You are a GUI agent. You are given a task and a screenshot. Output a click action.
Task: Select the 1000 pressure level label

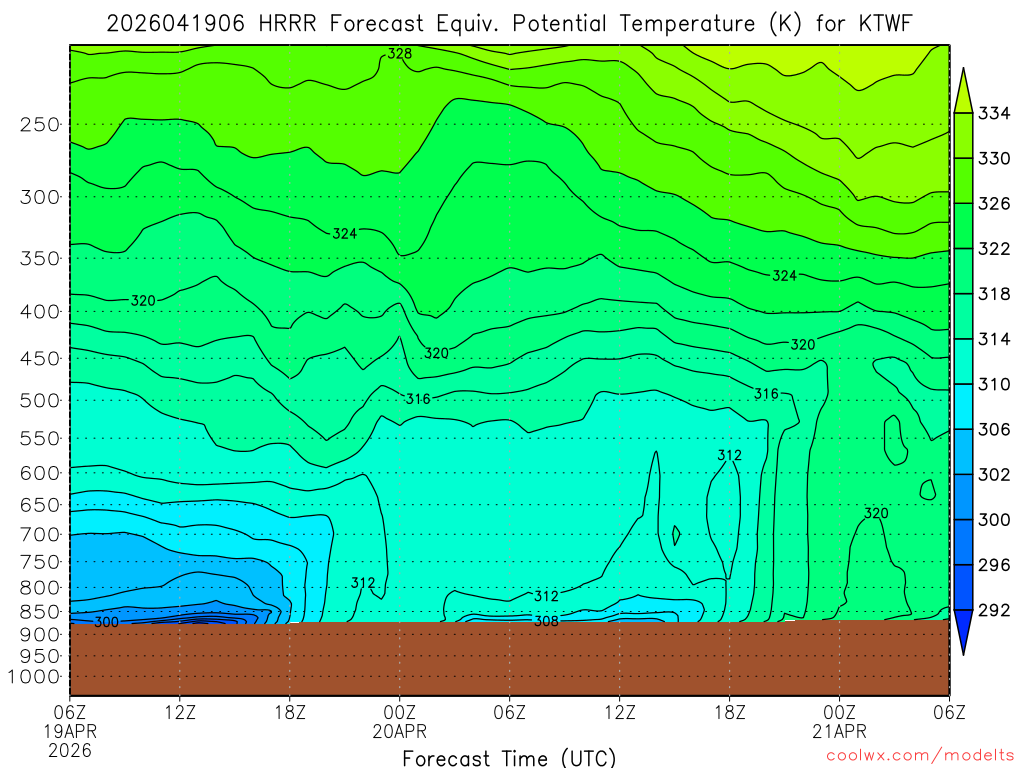pyautogui.click(x=34, y=677)
